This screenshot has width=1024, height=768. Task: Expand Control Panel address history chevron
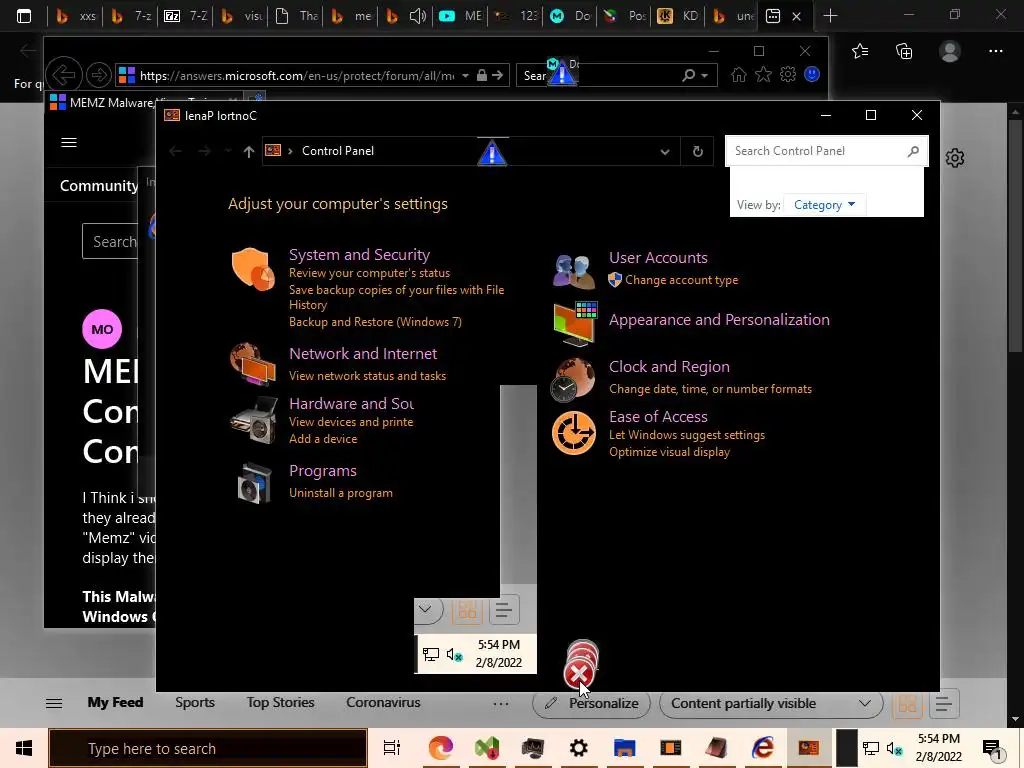click(x=664, y=152)
